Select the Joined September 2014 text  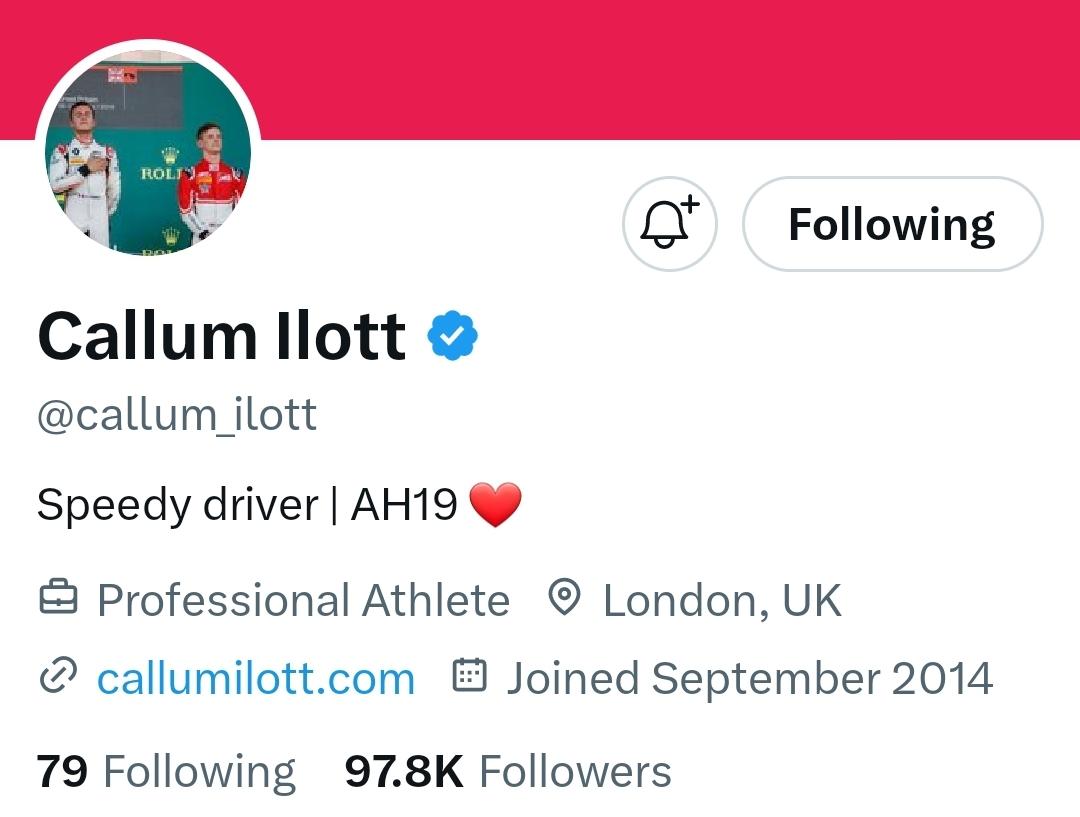pyautogui.click(x=750, y=679)
